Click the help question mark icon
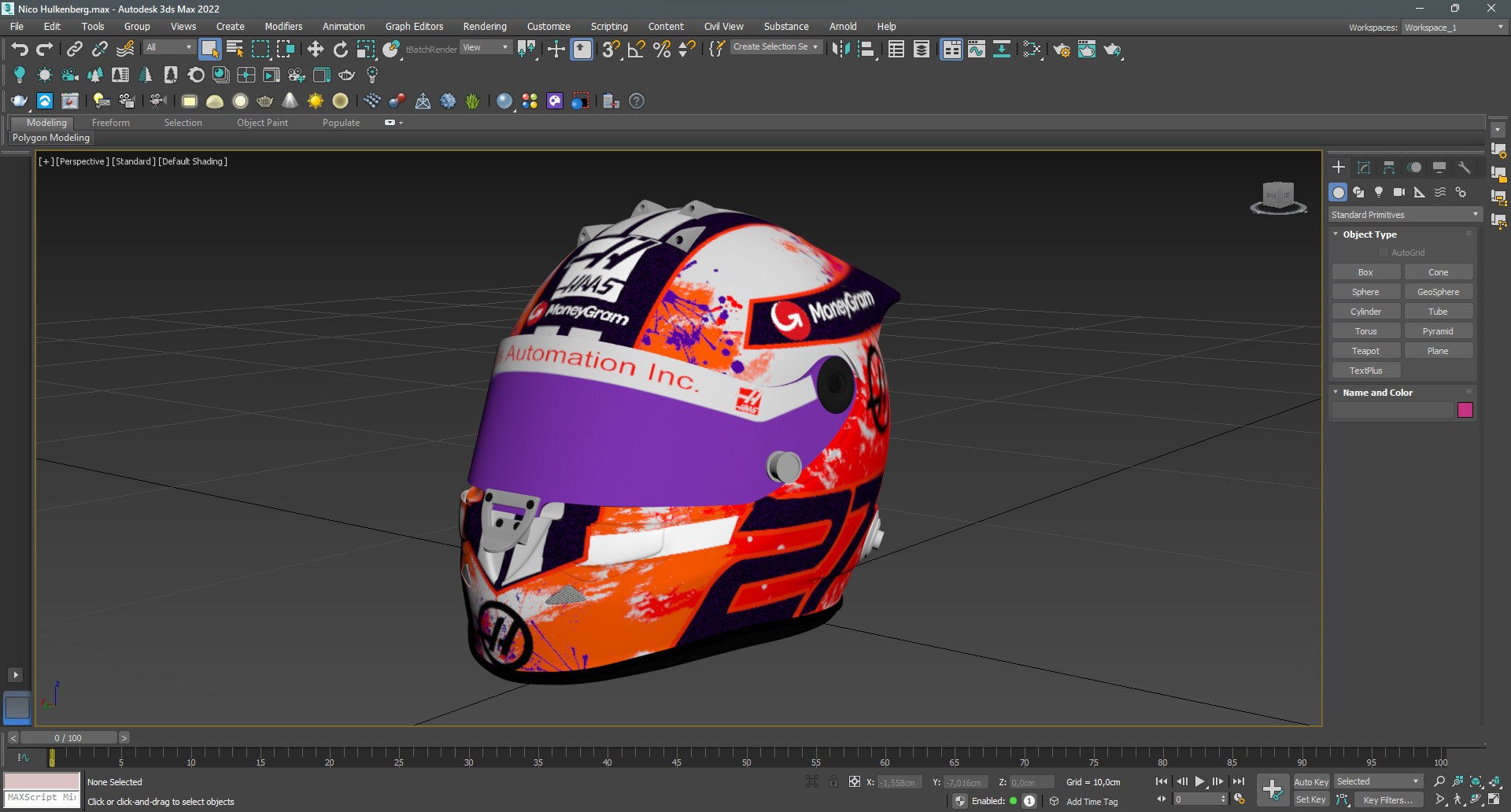 (637, 101)
